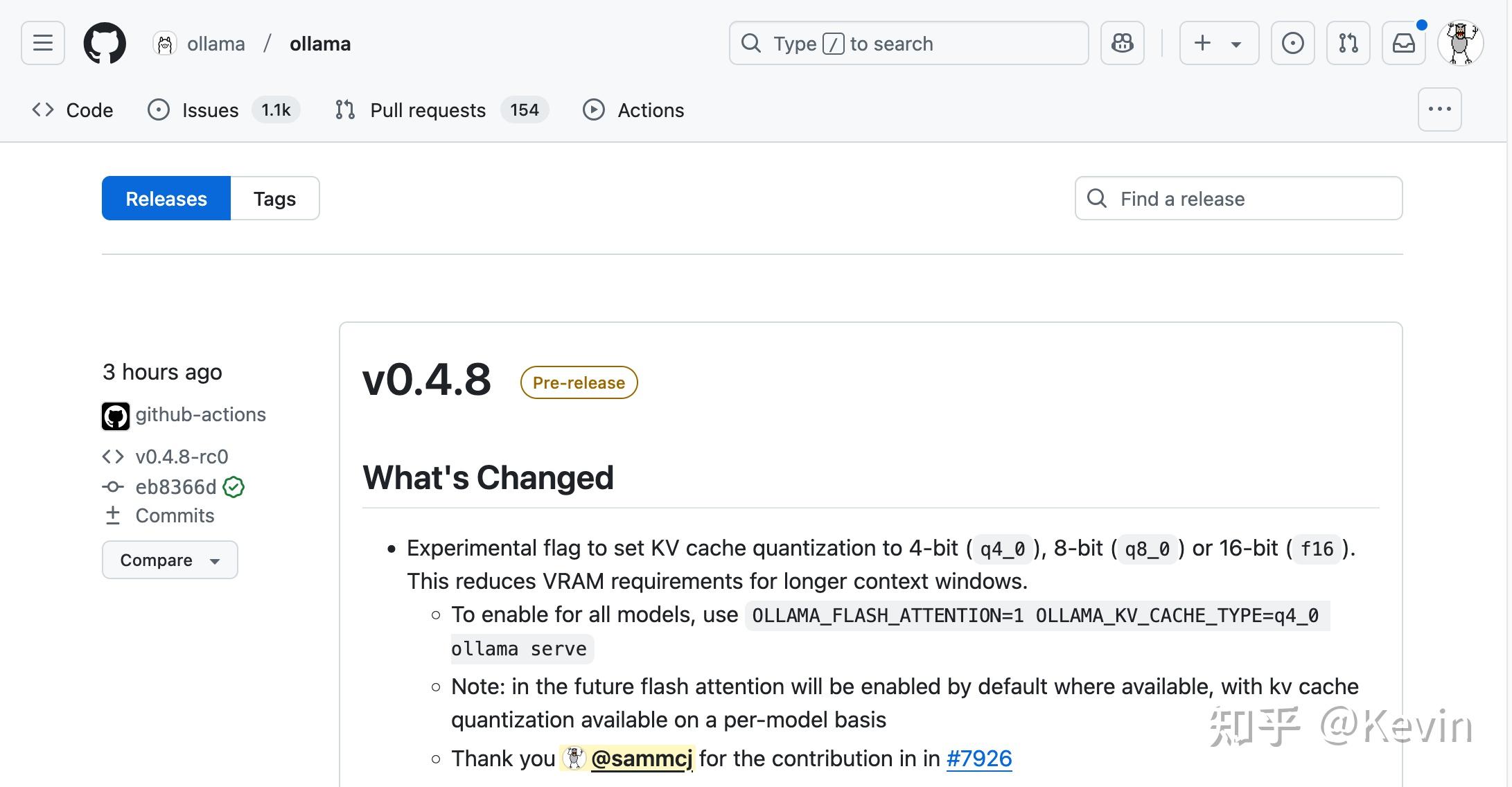Open the eb8366d commit link

pos(176,487)
